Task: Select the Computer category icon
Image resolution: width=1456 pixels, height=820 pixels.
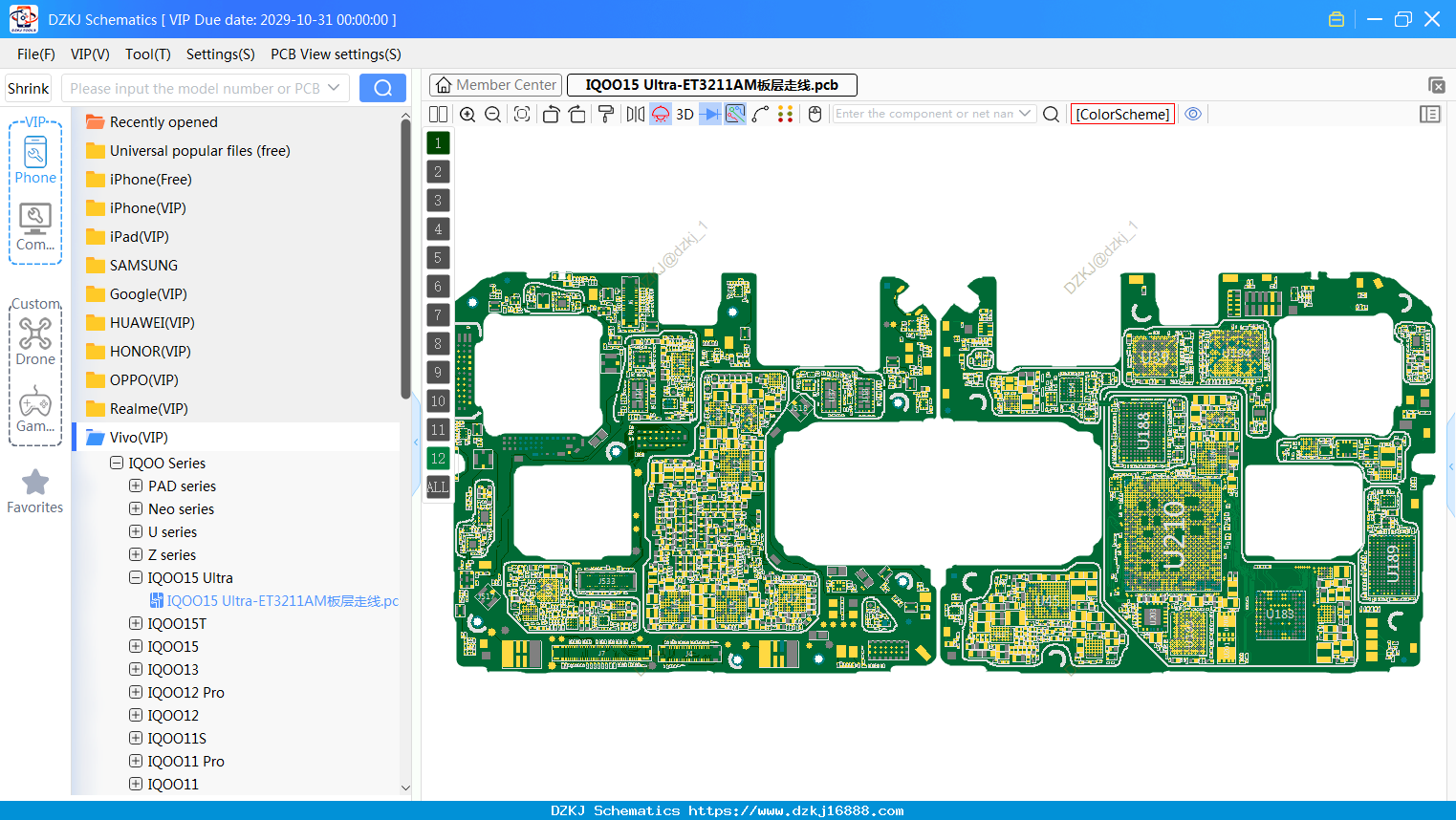Action: click(35, 227)
